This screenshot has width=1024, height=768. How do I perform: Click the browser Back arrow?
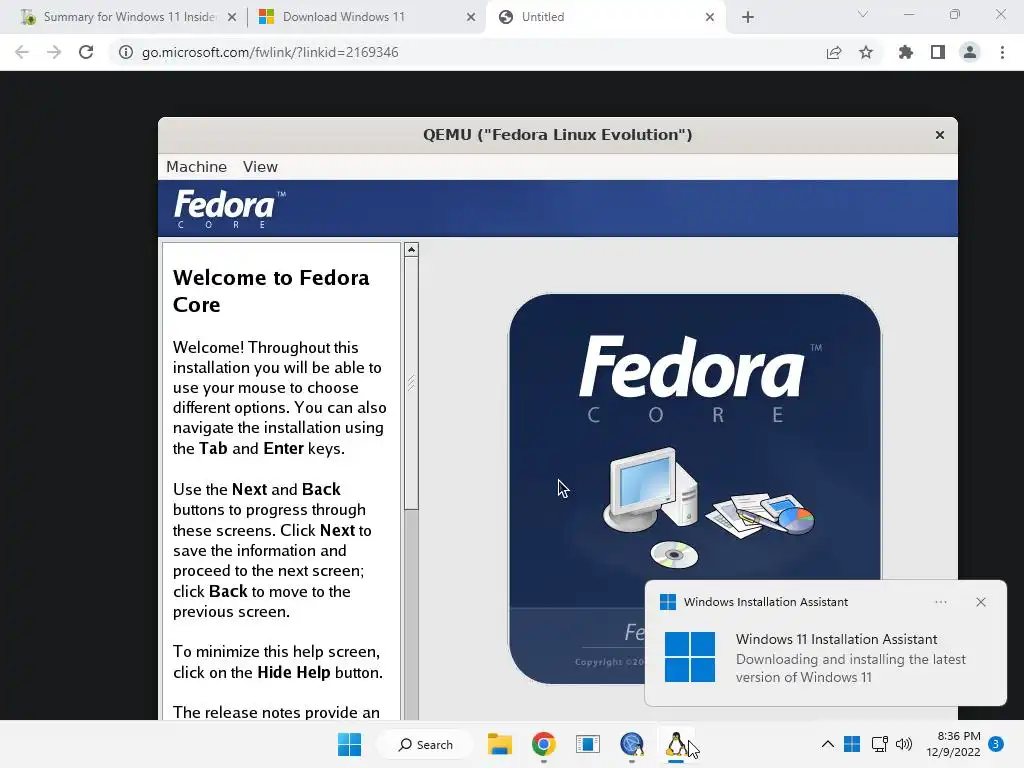point(22,52)
